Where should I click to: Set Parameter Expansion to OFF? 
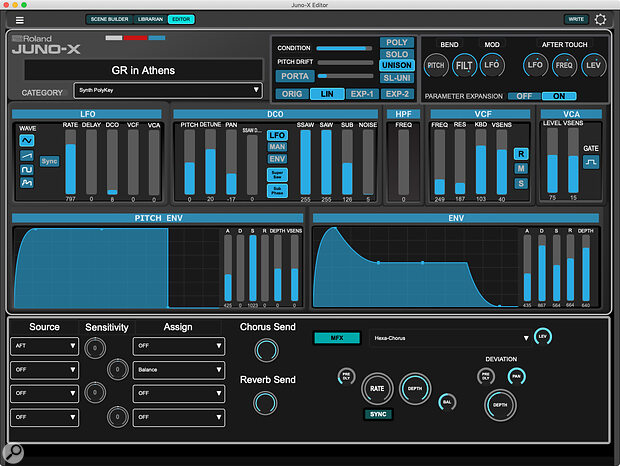pyautogui.click(x=524, y=96)
